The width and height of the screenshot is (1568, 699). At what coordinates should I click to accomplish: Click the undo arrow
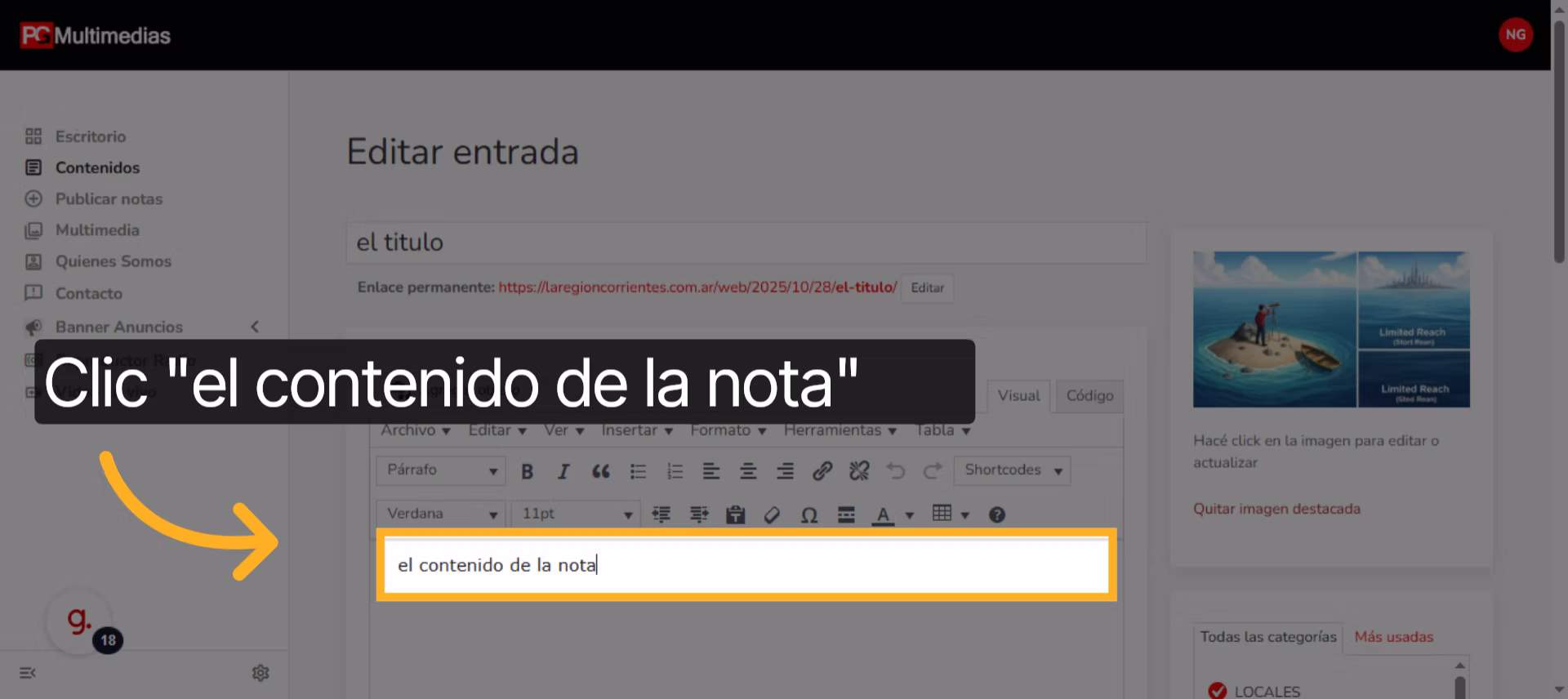coord(896,471)
